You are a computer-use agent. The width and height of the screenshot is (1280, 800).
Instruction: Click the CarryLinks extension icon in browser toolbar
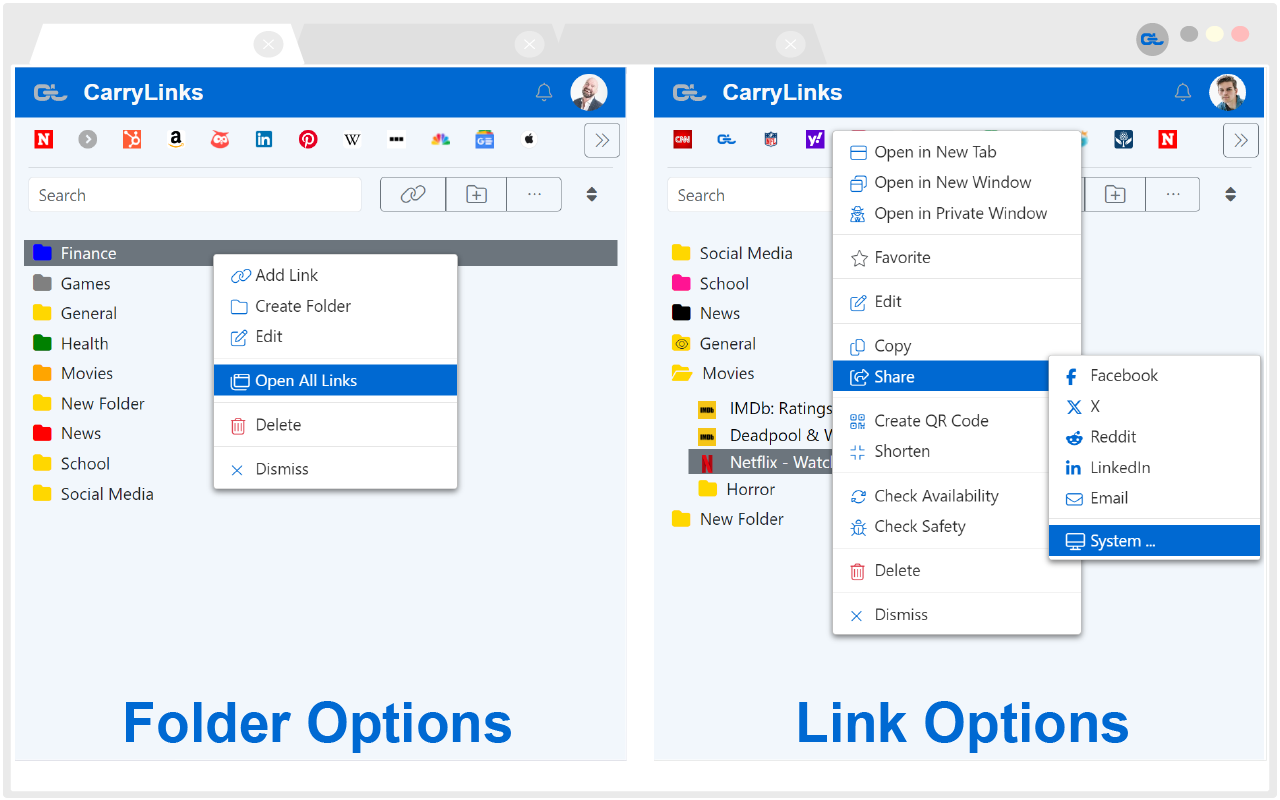point(1151,39)
